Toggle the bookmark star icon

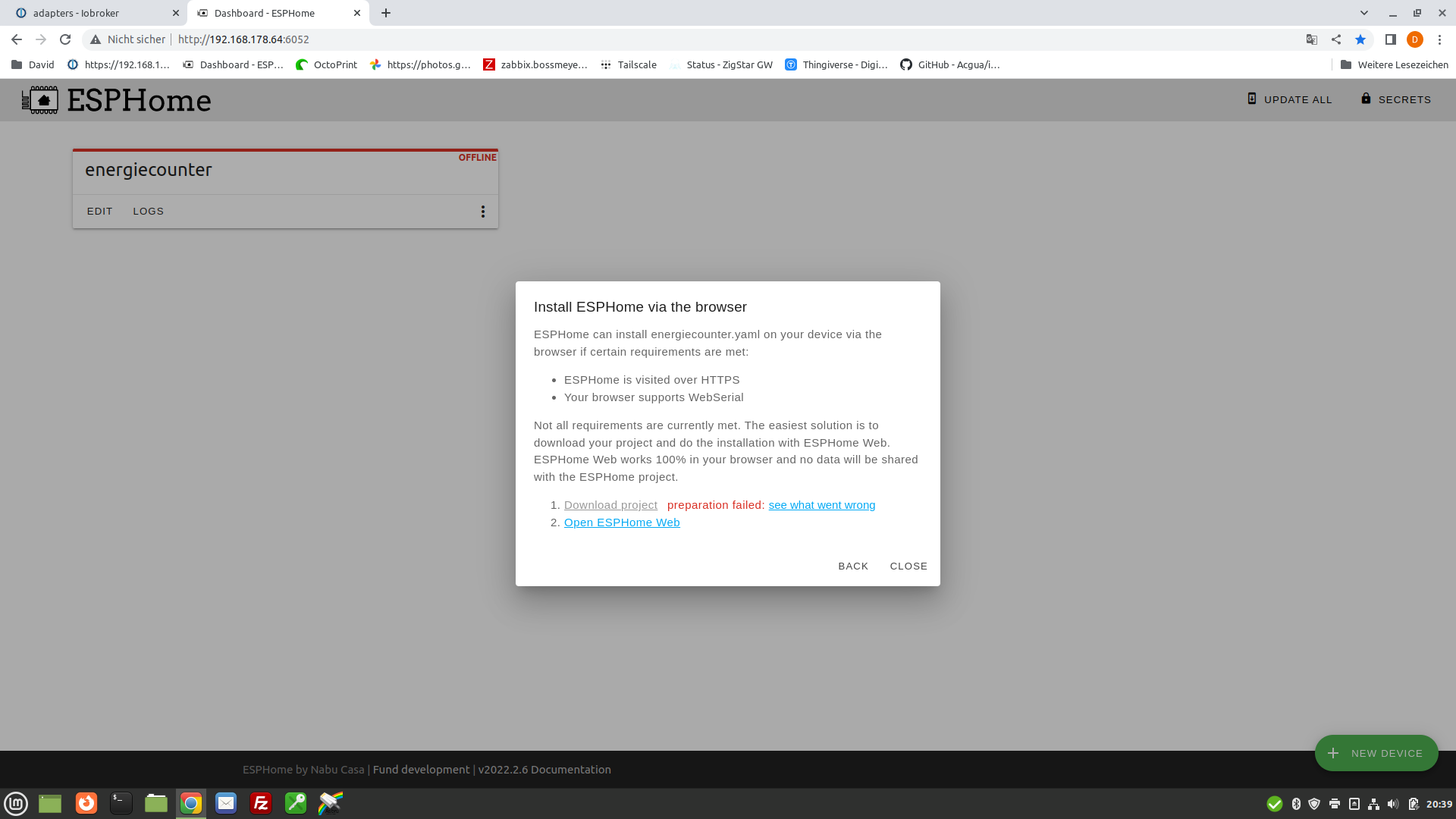coord(1360,39)
